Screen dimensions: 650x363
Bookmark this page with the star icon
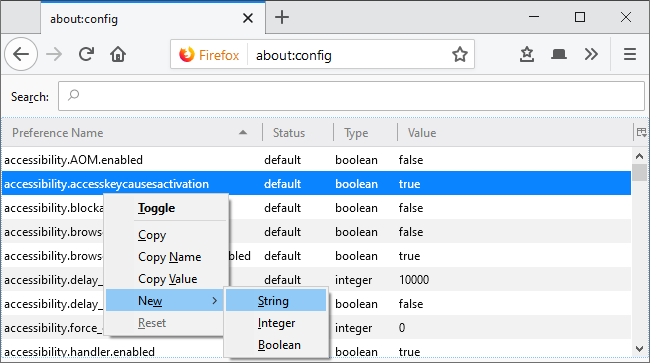click(x=459, y=55)
